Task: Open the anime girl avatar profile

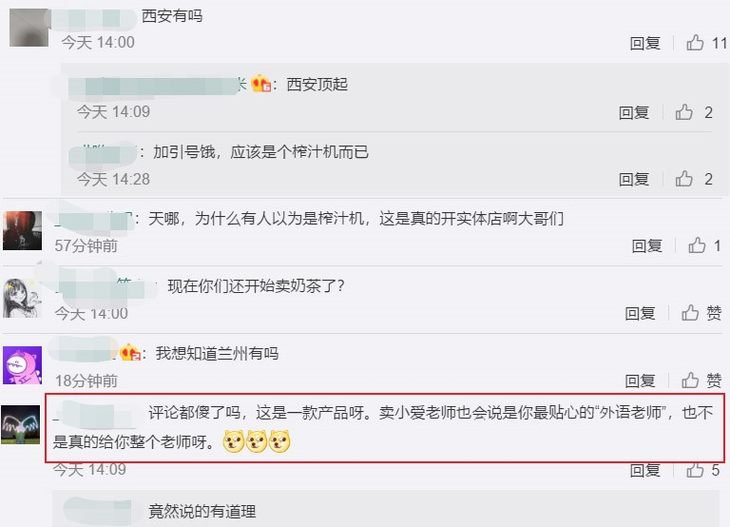Action: (x=22, y=298)
